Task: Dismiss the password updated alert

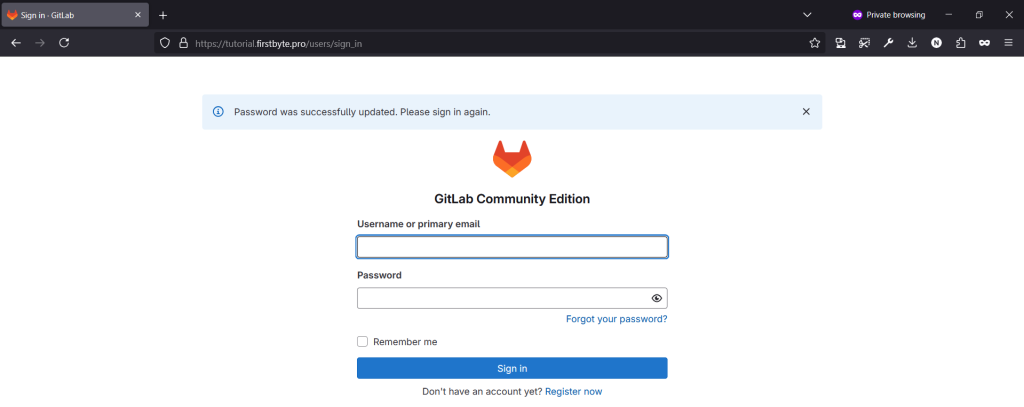Action: [806, 112]
